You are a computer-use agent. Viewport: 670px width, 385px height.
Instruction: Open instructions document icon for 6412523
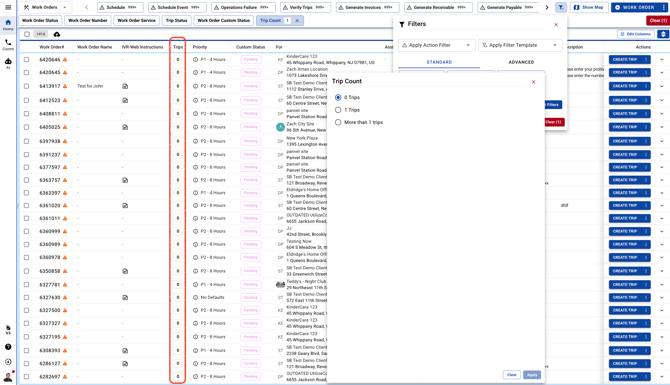coord(125,100)
